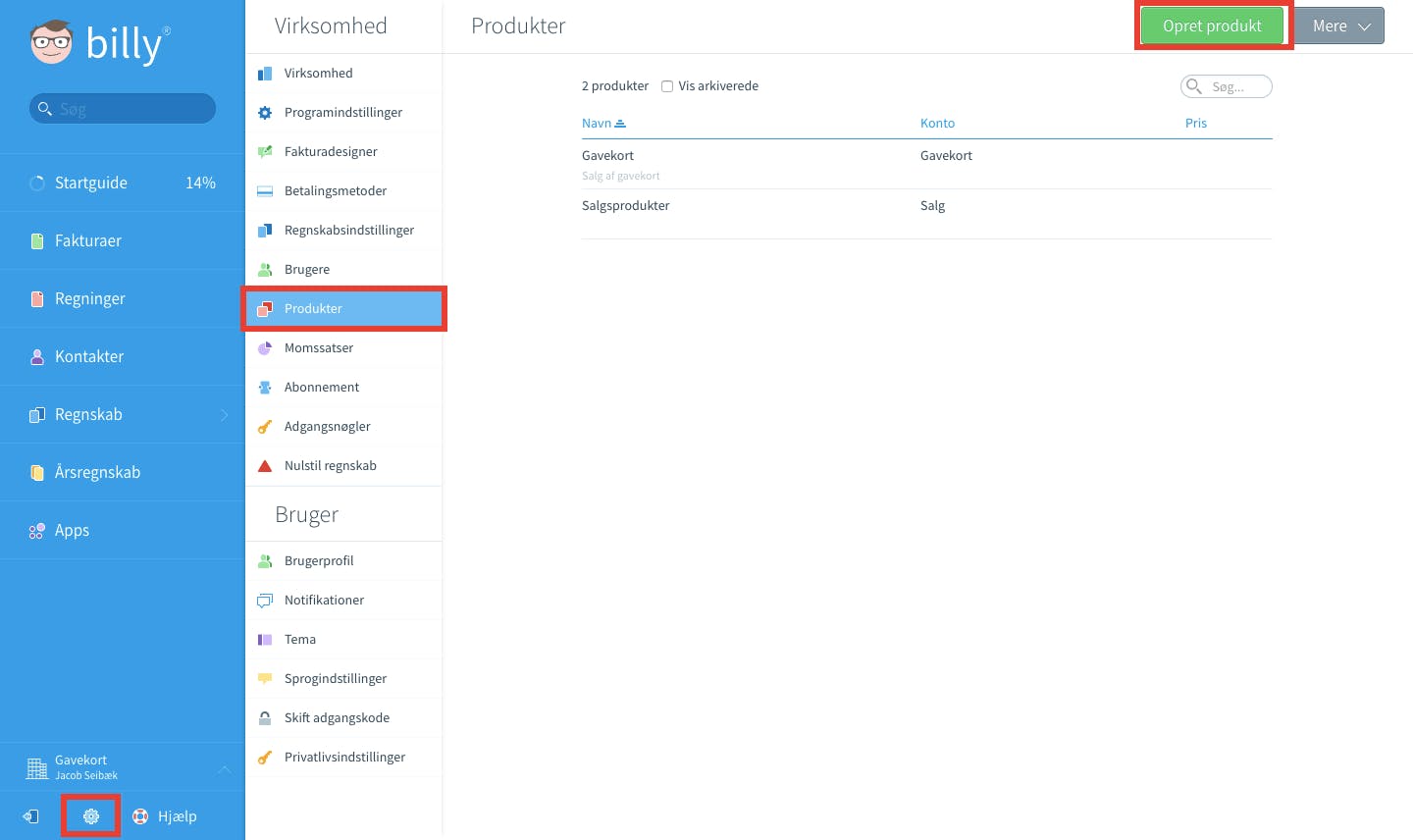Click the Salg account cell

[933, 206]
